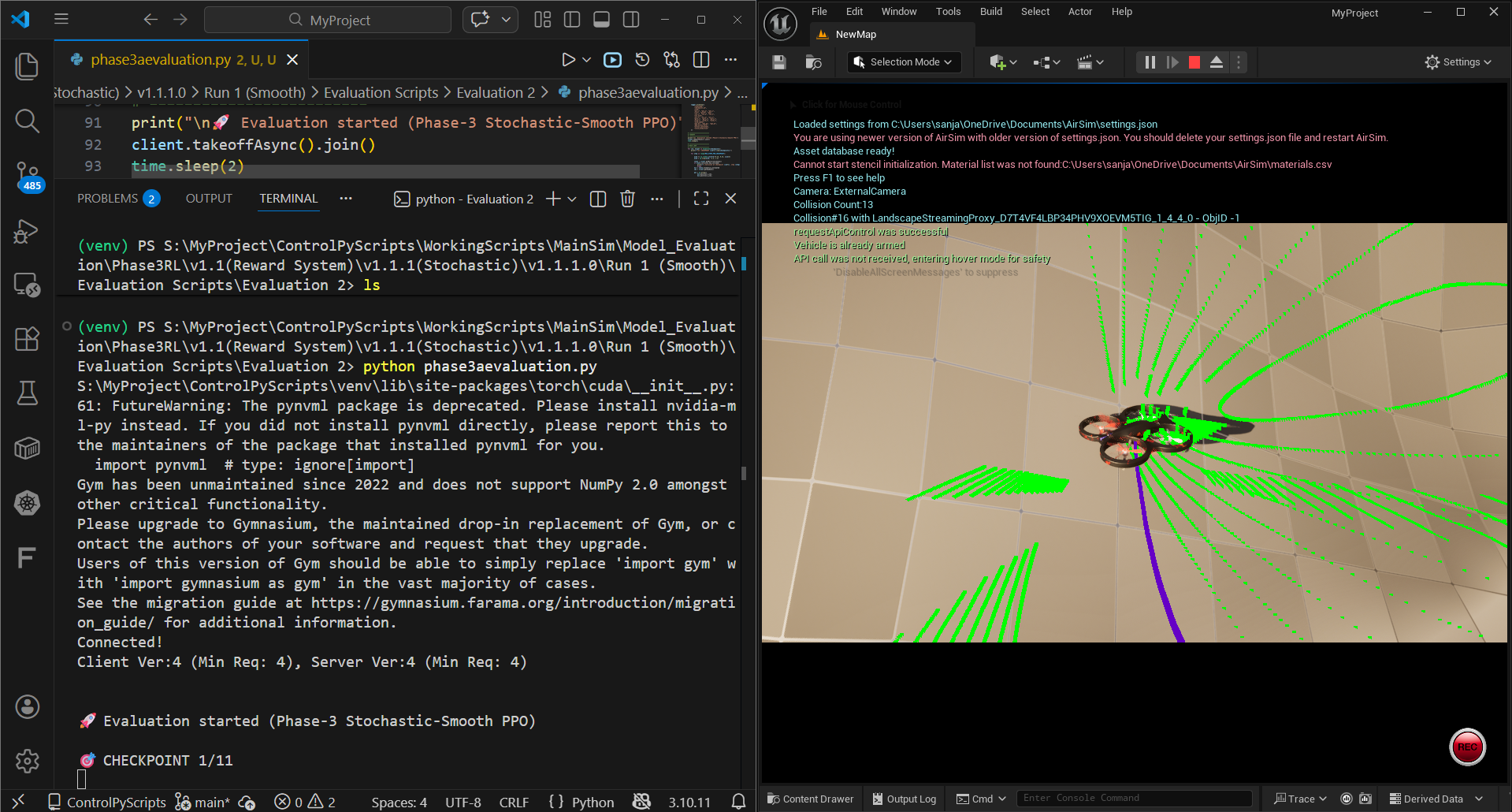Click the Enter Console Command field
1512x812 pixels.
pyautogui.click(x=1133, y=799)
